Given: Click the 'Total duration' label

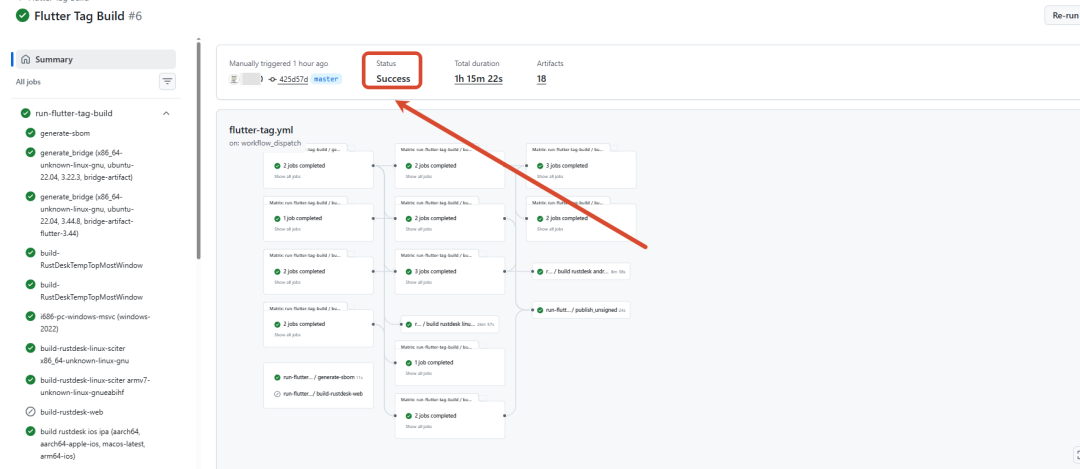Looking at the screenshot, I should [x=477, y=63].
